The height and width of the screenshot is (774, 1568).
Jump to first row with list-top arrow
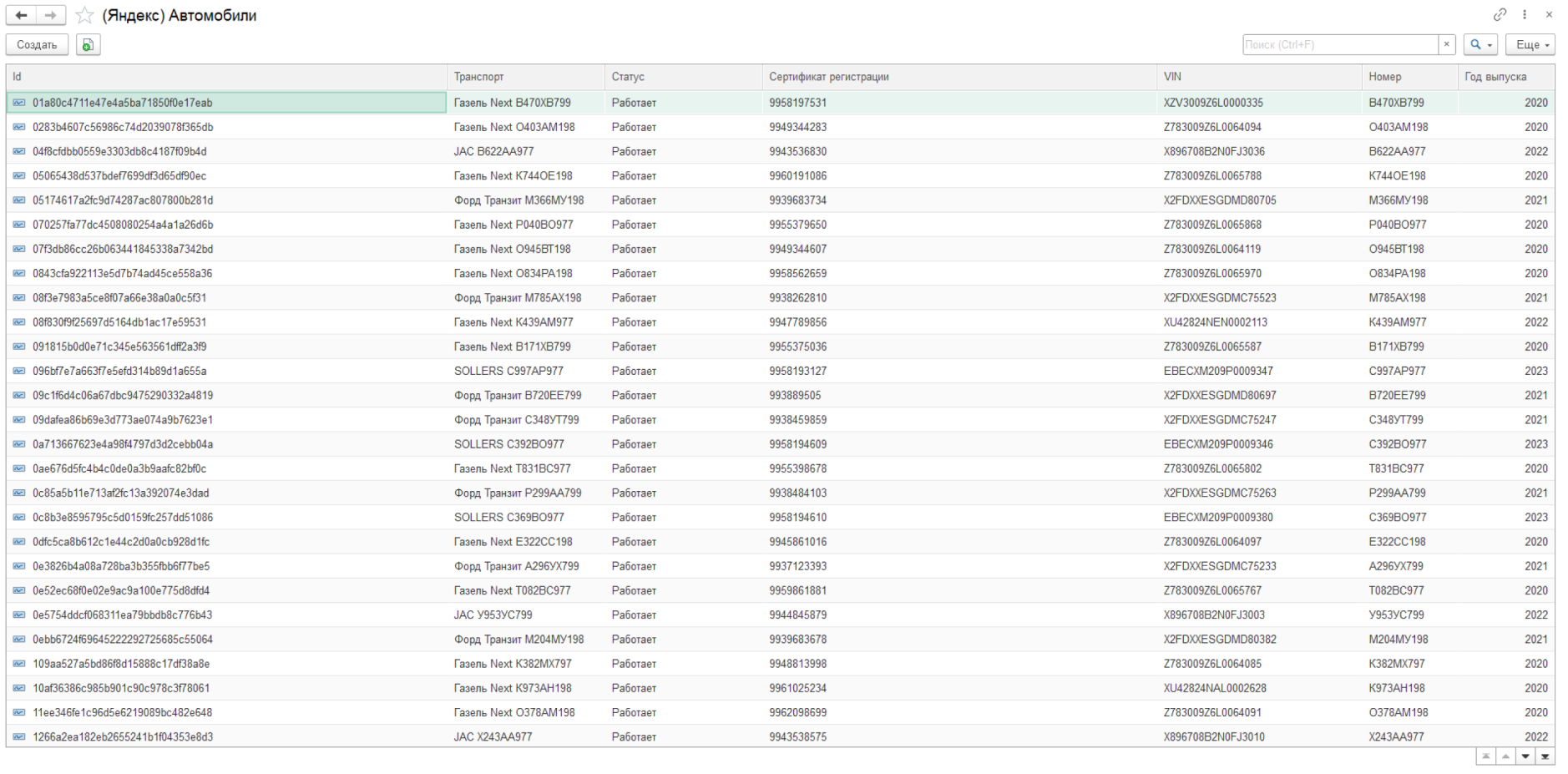[1485, 756]
